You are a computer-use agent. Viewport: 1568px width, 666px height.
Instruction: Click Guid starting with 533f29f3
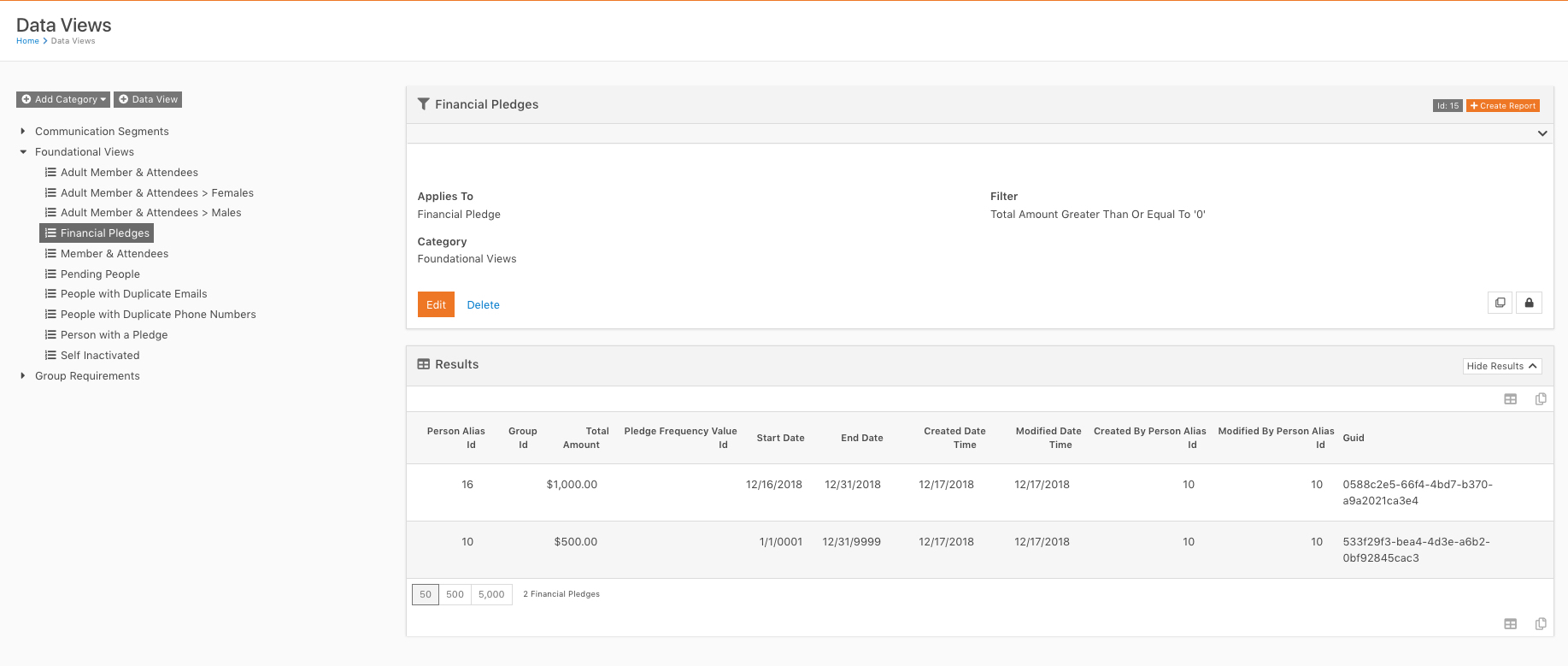click(x=1416, y=550)
